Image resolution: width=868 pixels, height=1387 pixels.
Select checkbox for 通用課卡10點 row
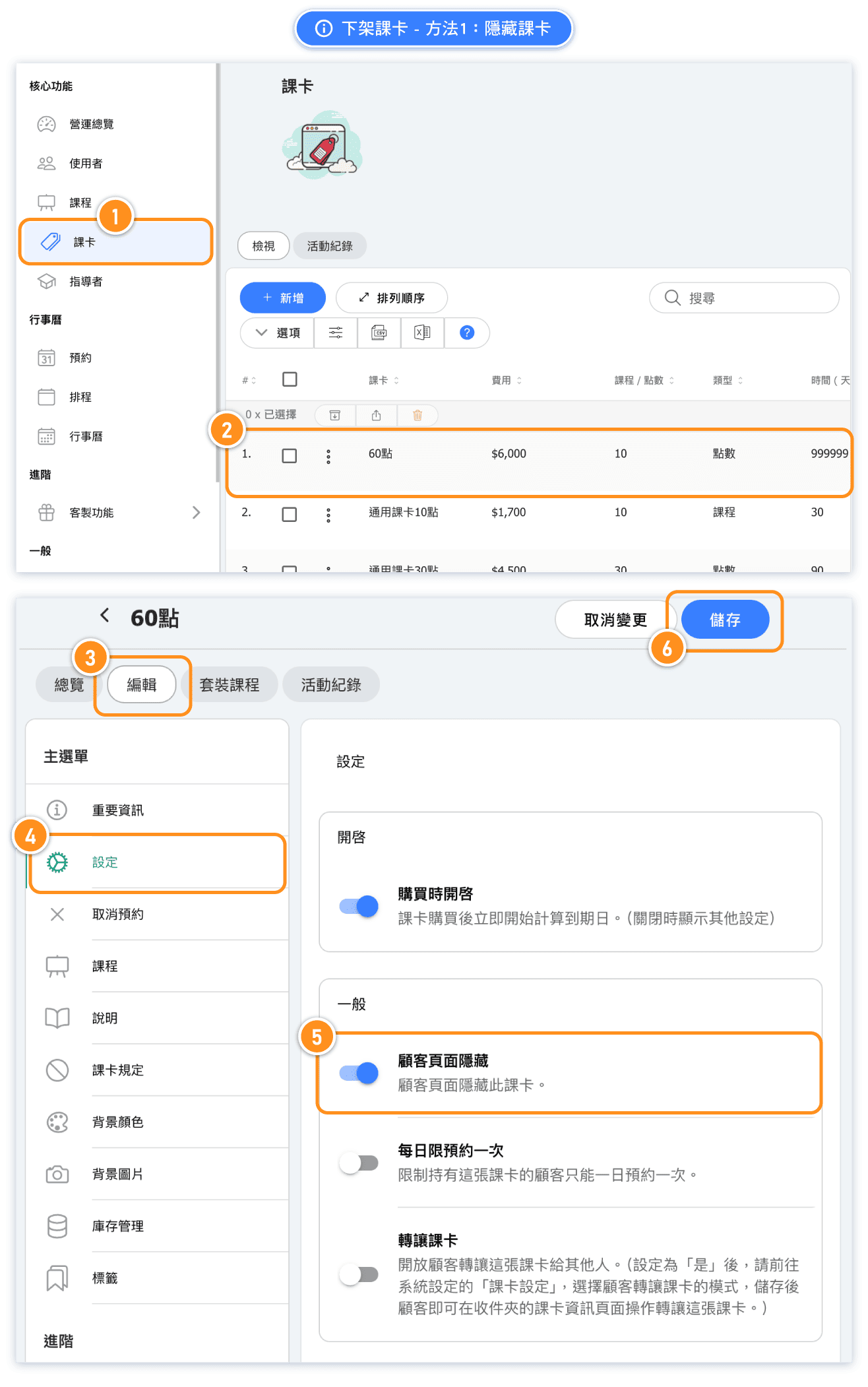pos(289,514)
